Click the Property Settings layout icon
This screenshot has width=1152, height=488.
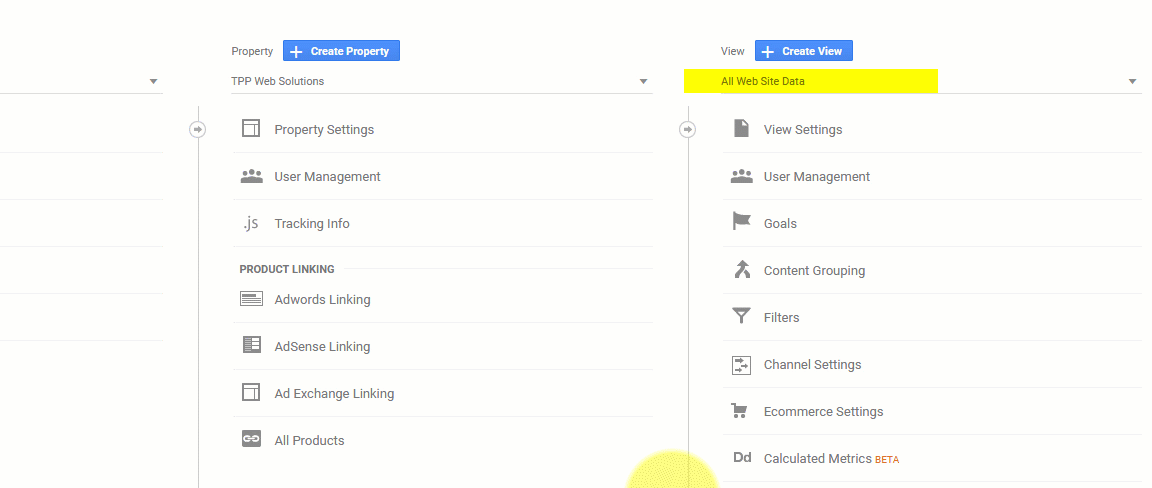[251, 129]
